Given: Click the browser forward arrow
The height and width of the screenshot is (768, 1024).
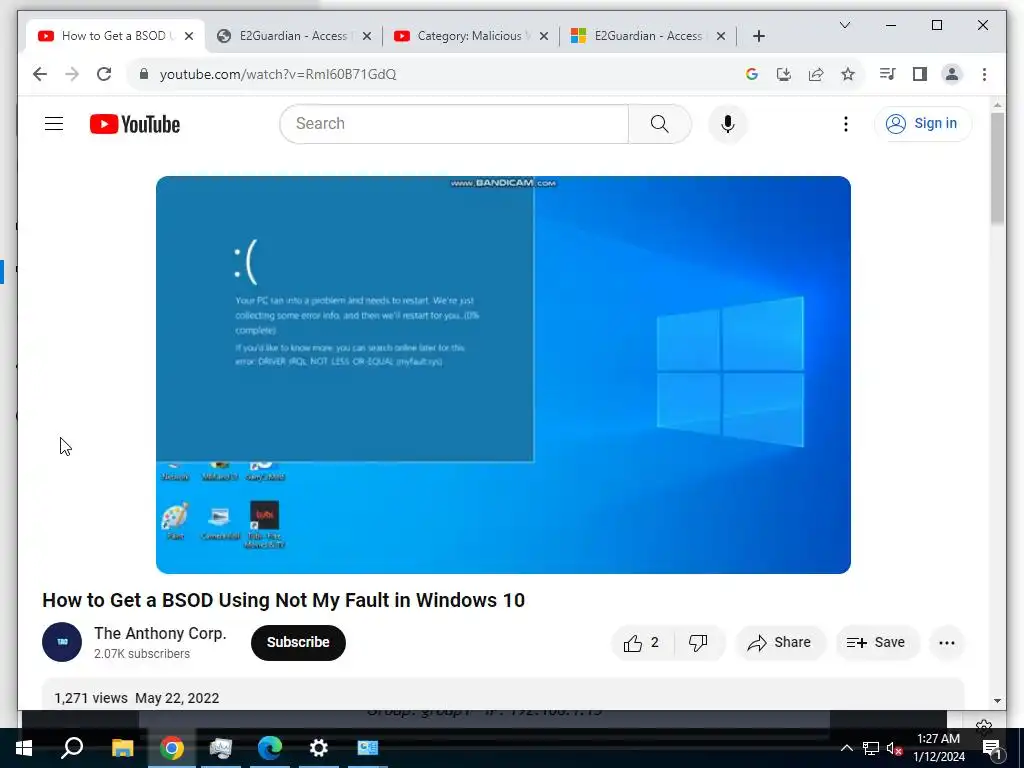Looking at the screenshot, I should click(72, 74).
